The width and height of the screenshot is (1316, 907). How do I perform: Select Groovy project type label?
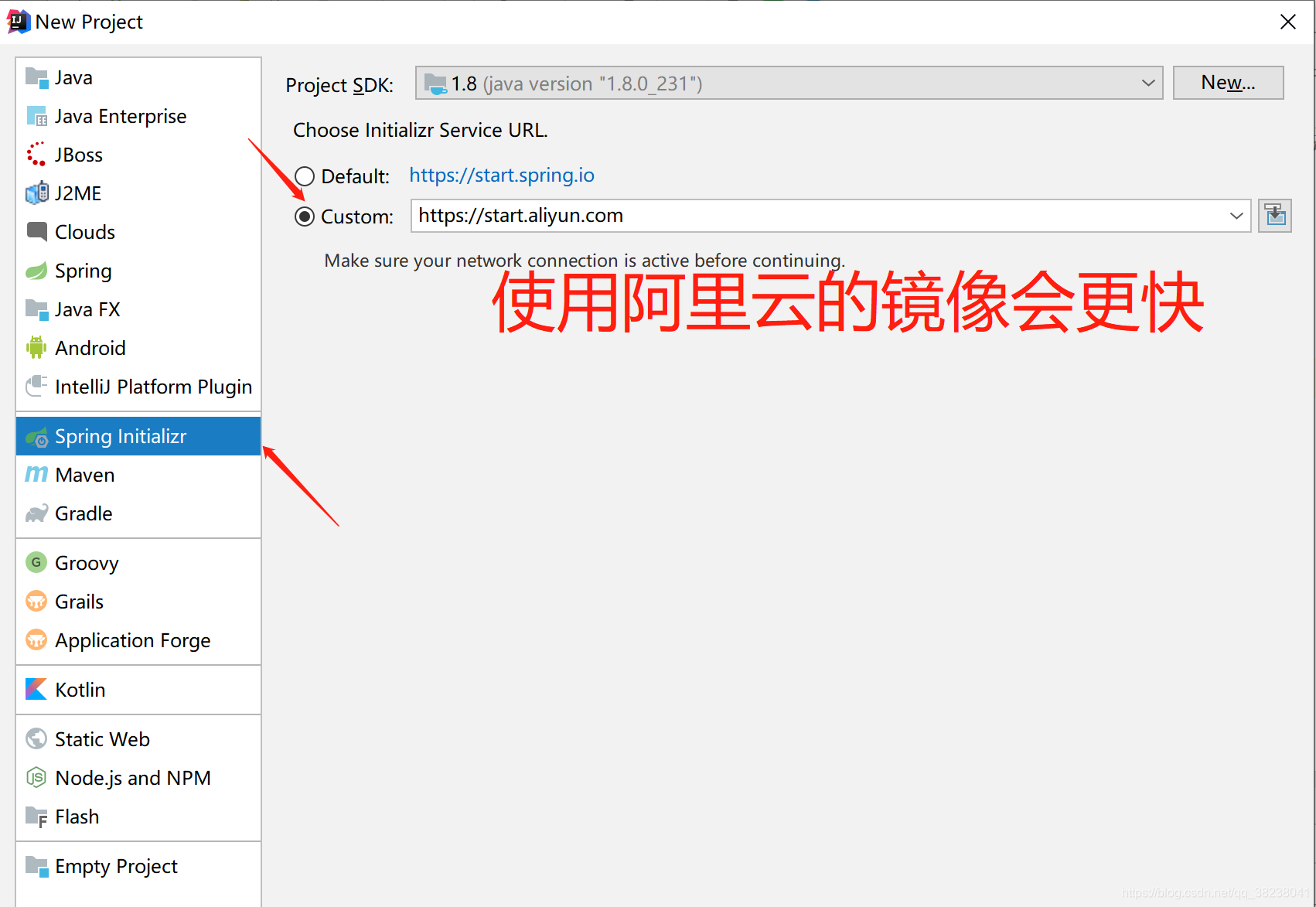coord(87,564)
